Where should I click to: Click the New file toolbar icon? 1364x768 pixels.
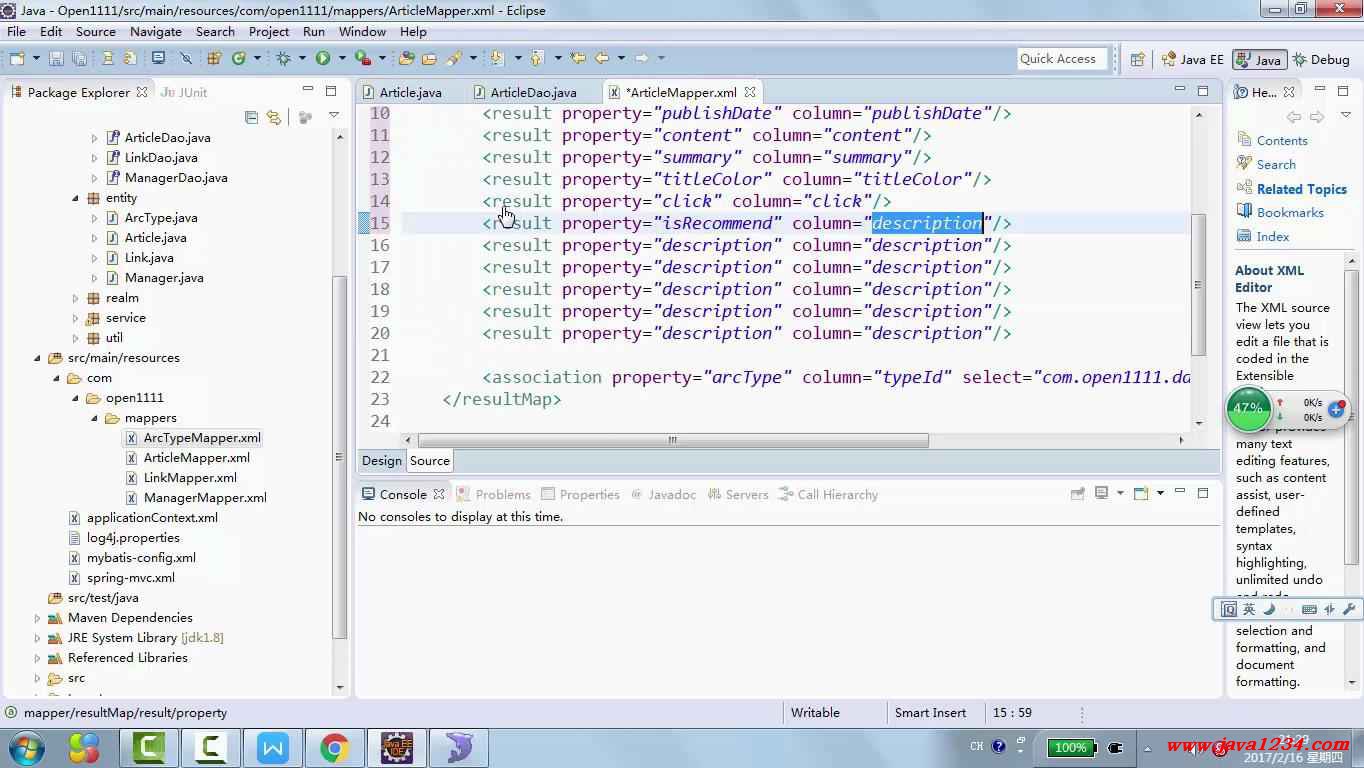[x=17, y=59]
